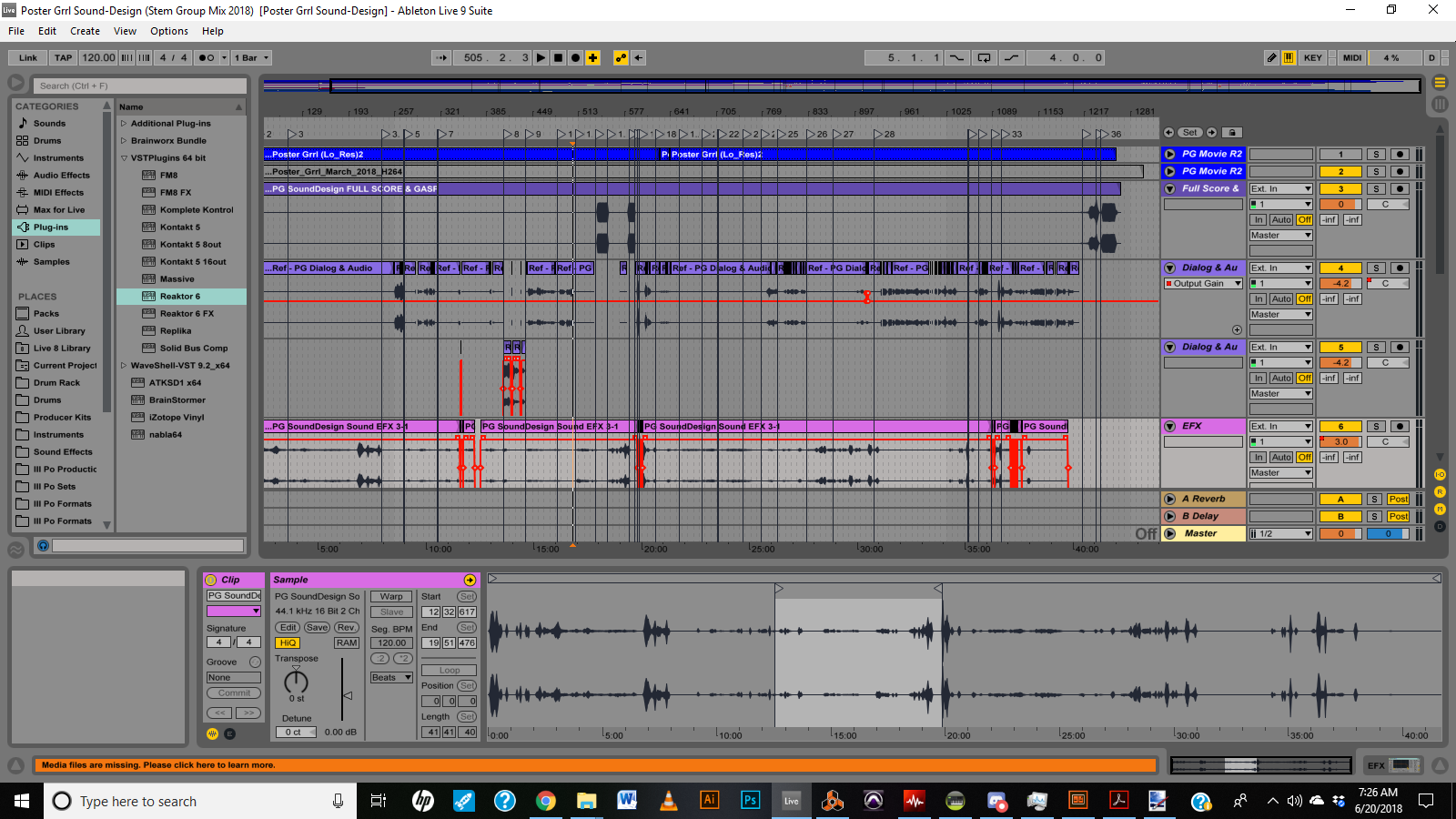Expand Additional Plug-ins folder
Screen dimensions: 1456x819
[x=124, y=124]
